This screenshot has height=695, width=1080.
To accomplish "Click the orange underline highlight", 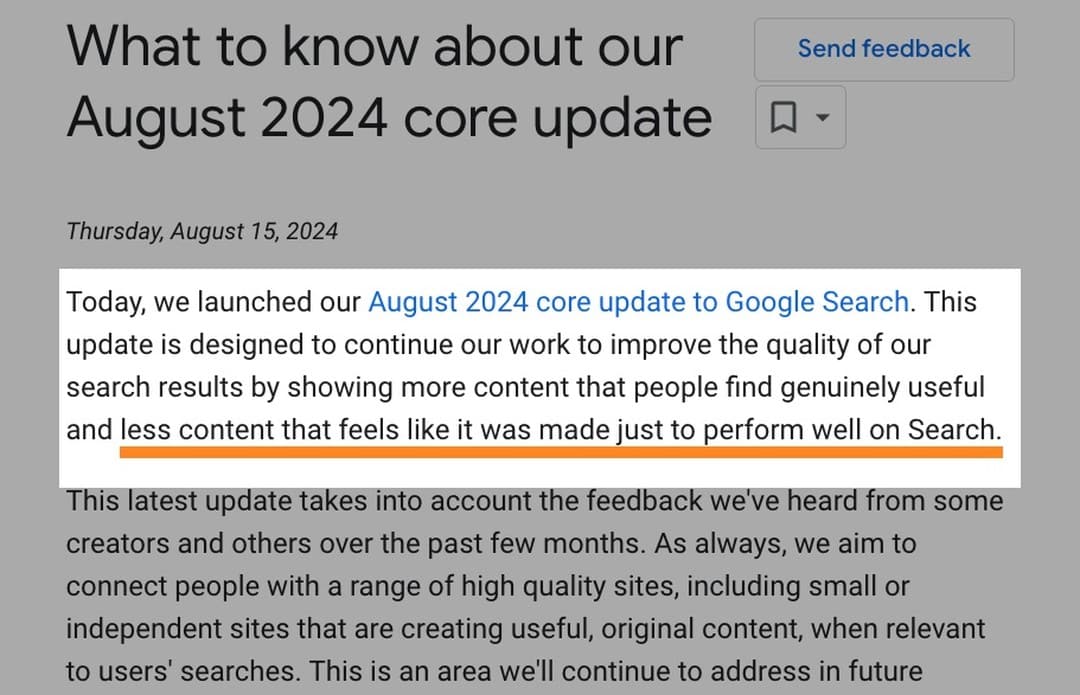I will [561, 452].
